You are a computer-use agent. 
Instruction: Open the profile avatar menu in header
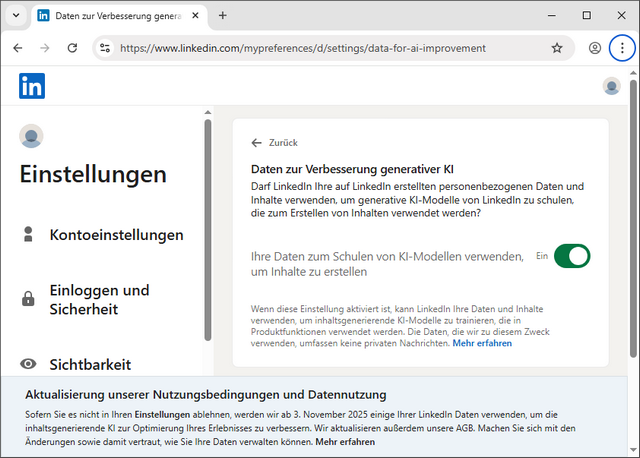coord(611,86)
